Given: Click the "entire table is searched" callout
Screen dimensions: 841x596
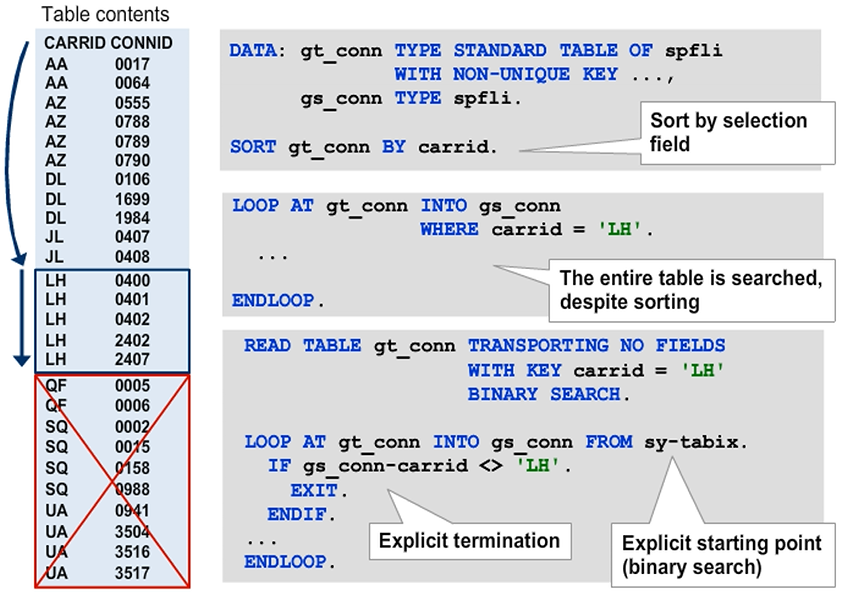Looking at the screenshot, I should tap(690, 289).
